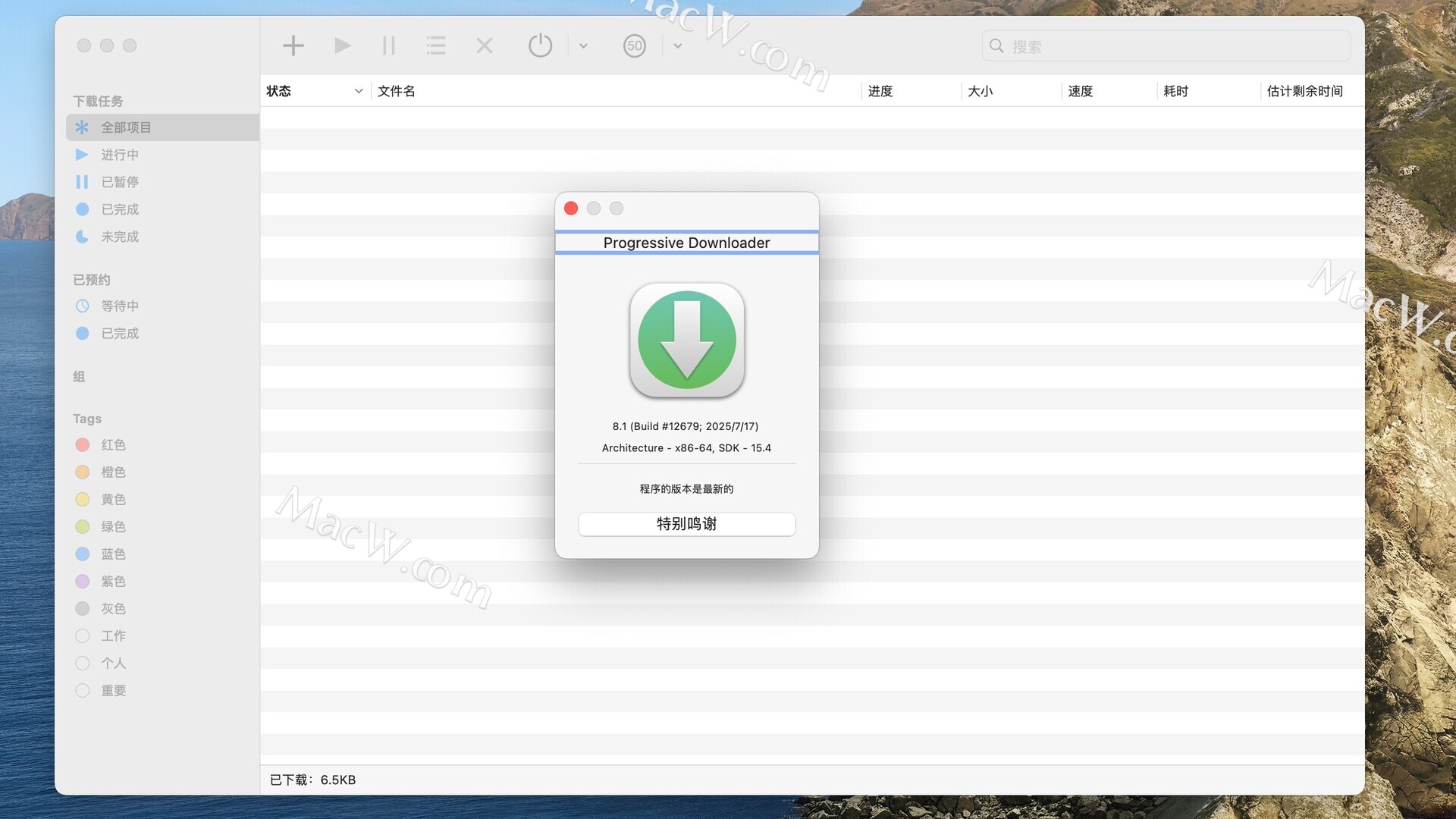Sort by the 大小 column header
The width and height of the screenshot is (1456, 819).
coord(981,91)
